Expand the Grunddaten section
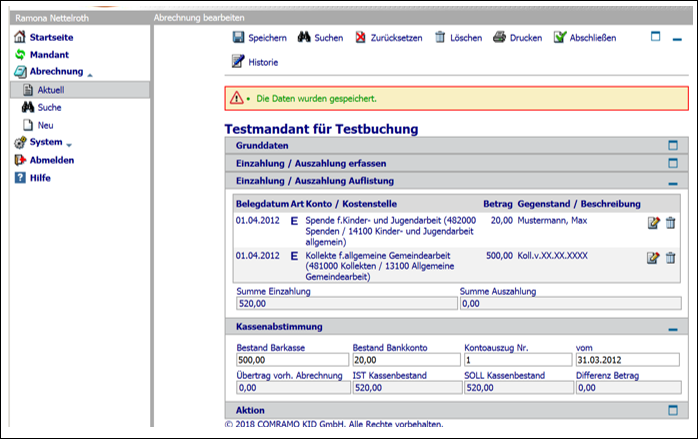 [673, 145]
